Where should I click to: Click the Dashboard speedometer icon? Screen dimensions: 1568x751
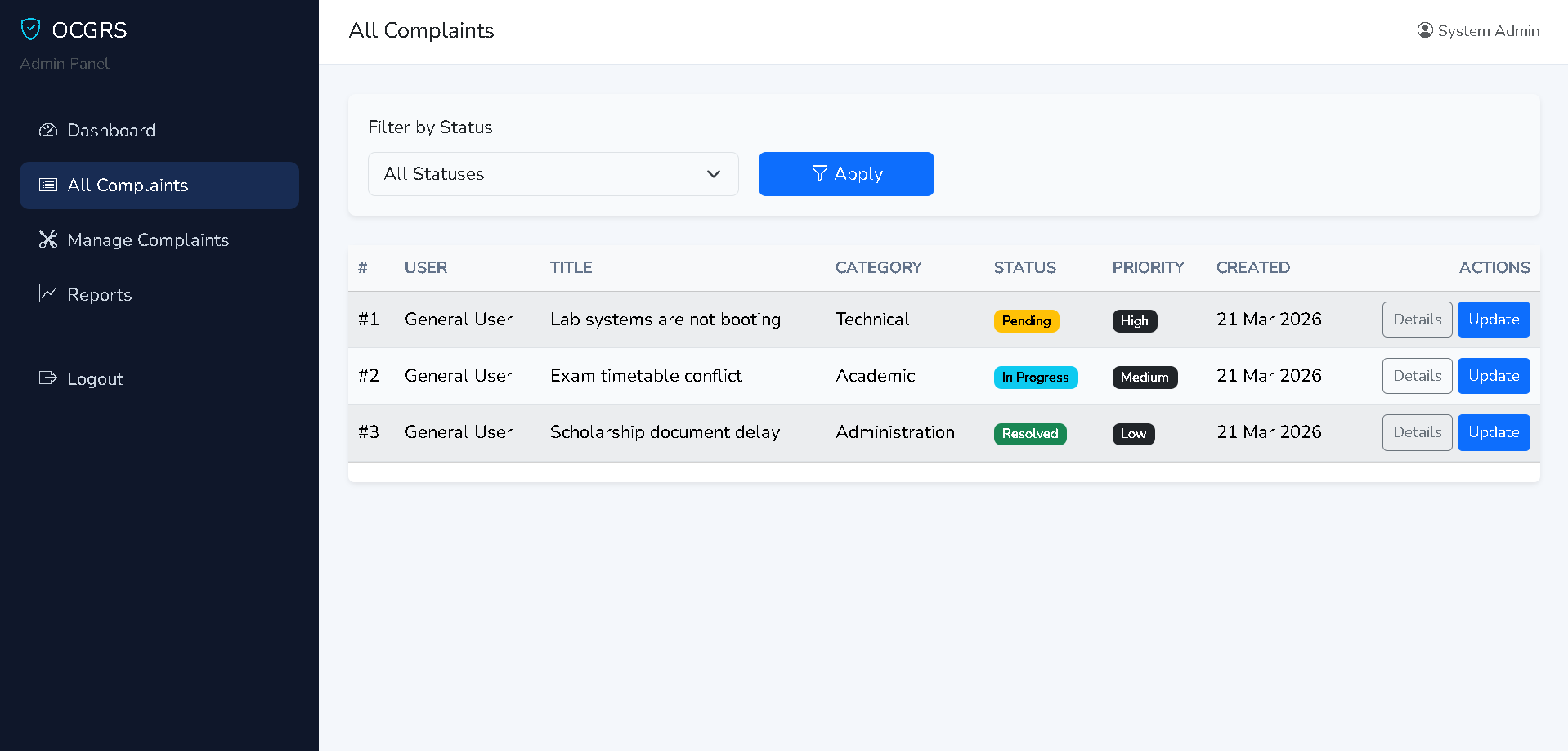(48, 130)
